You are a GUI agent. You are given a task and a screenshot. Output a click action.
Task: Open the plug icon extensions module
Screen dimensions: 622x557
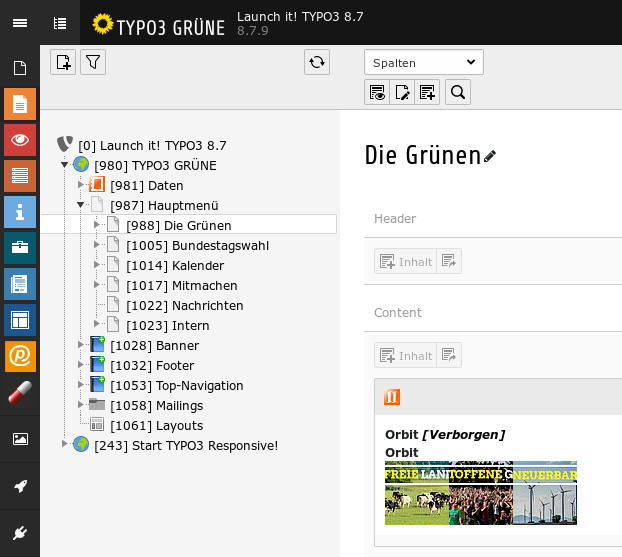(x=19, y=533)
